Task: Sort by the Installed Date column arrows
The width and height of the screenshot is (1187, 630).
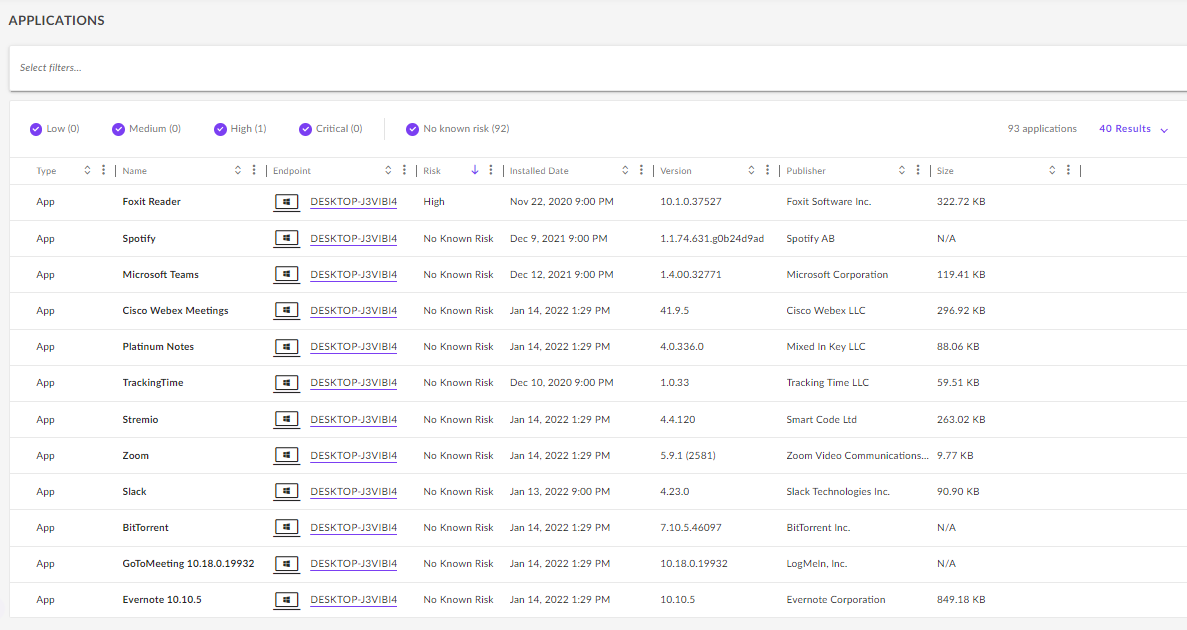Action: [x=625, y=170]
